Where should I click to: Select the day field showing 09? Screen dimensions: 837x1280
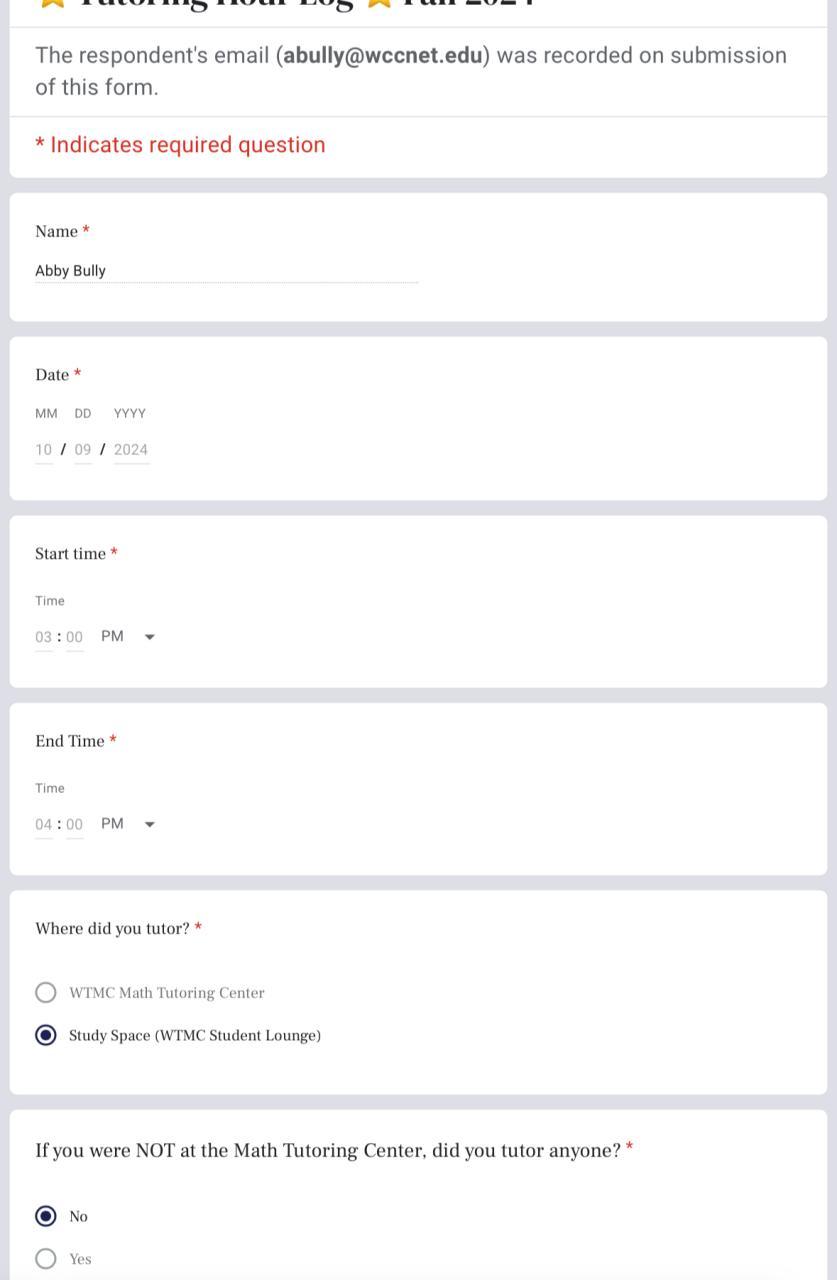pos(83,450)
